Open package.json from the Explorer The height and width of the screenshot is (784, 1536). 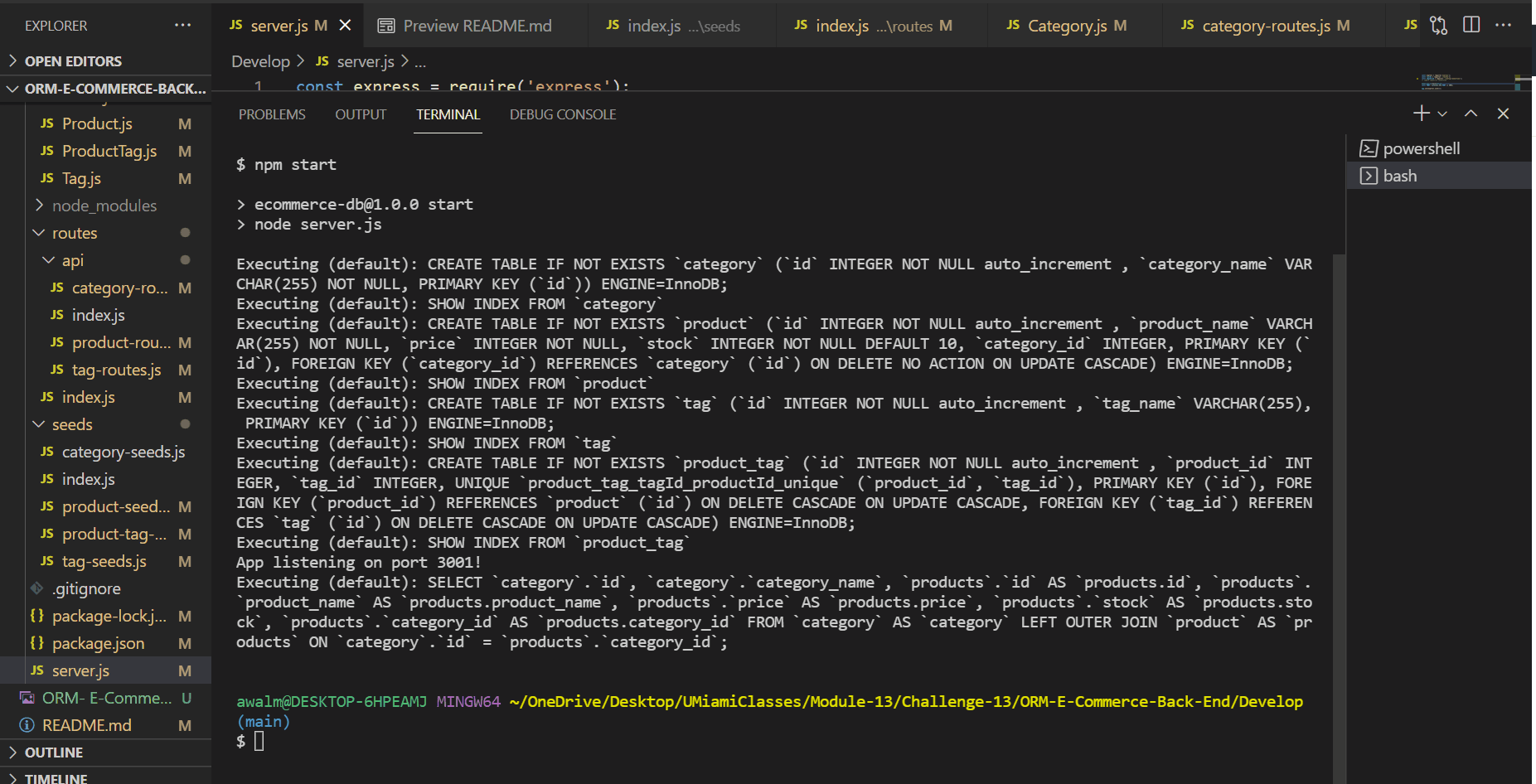[x=100, y=643]
